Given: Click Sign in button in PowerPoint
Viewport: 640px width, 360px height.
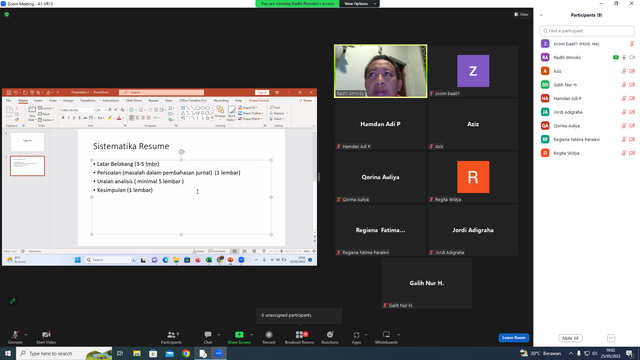Looking at the screenshot, I should [262, 93].
